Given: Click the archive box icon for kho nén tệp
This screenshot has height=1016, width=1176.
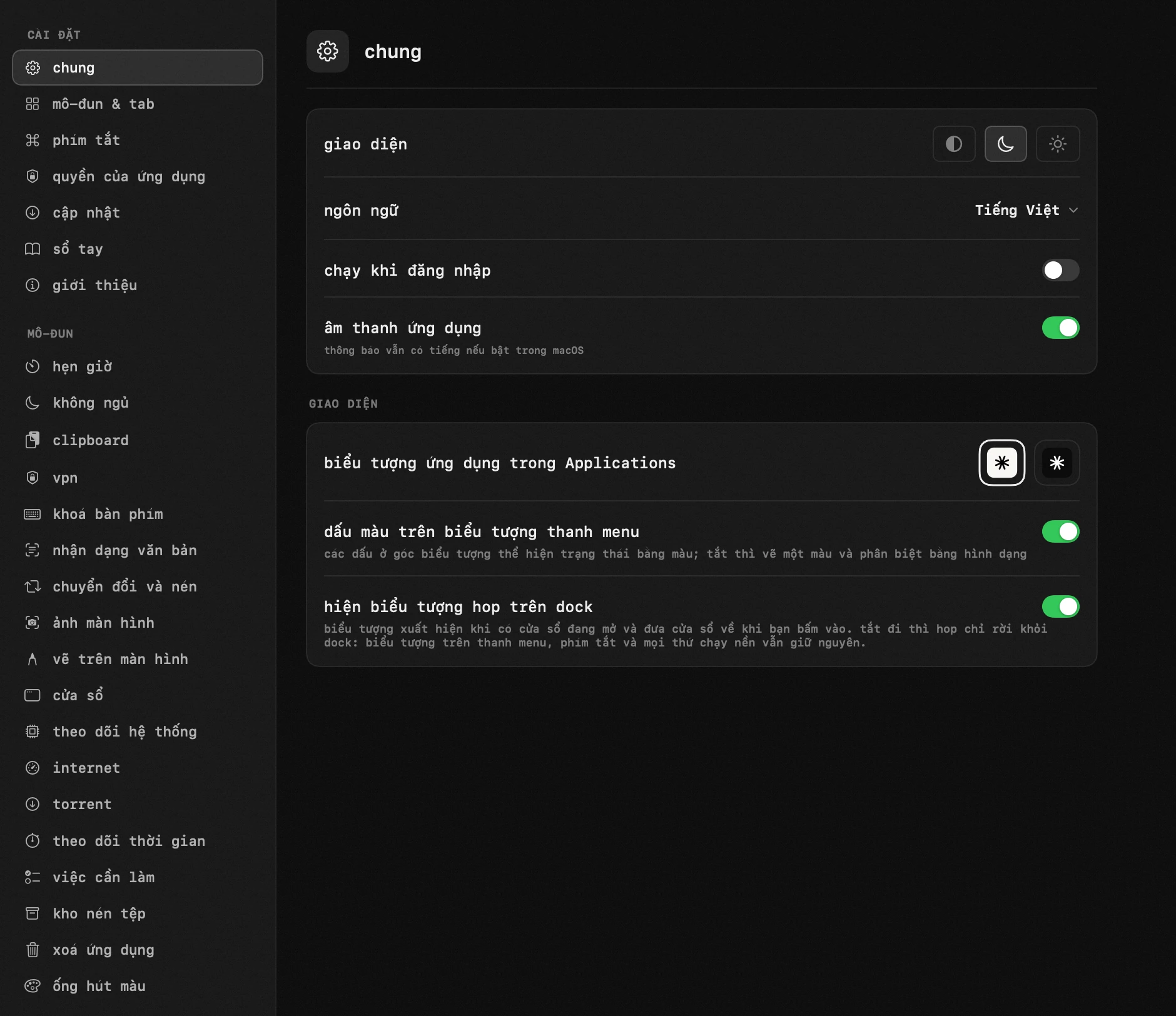Looking at the screenshot, I should coord(33,913).
